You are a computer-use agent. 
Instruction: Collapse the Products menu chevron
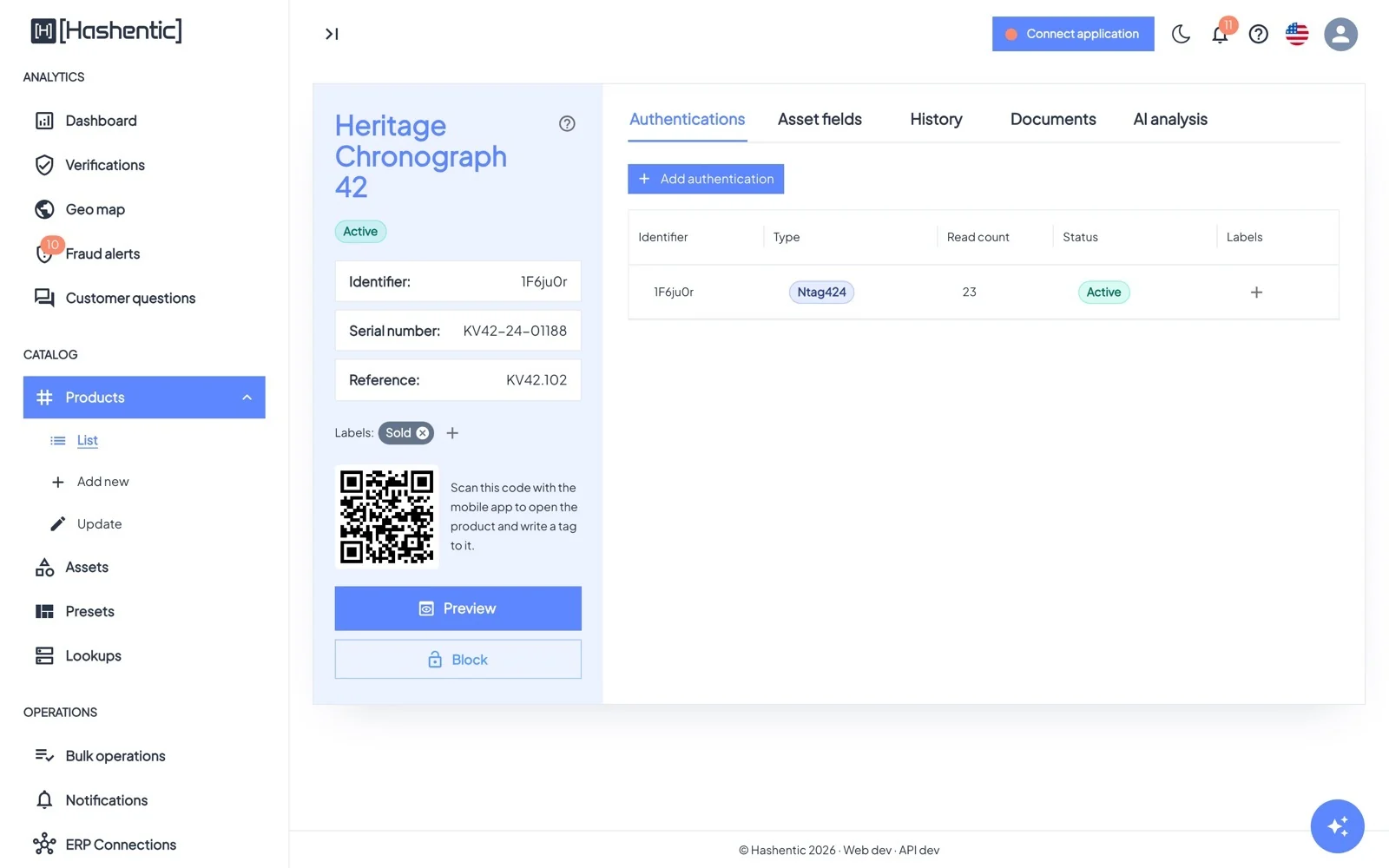[247, 398]
